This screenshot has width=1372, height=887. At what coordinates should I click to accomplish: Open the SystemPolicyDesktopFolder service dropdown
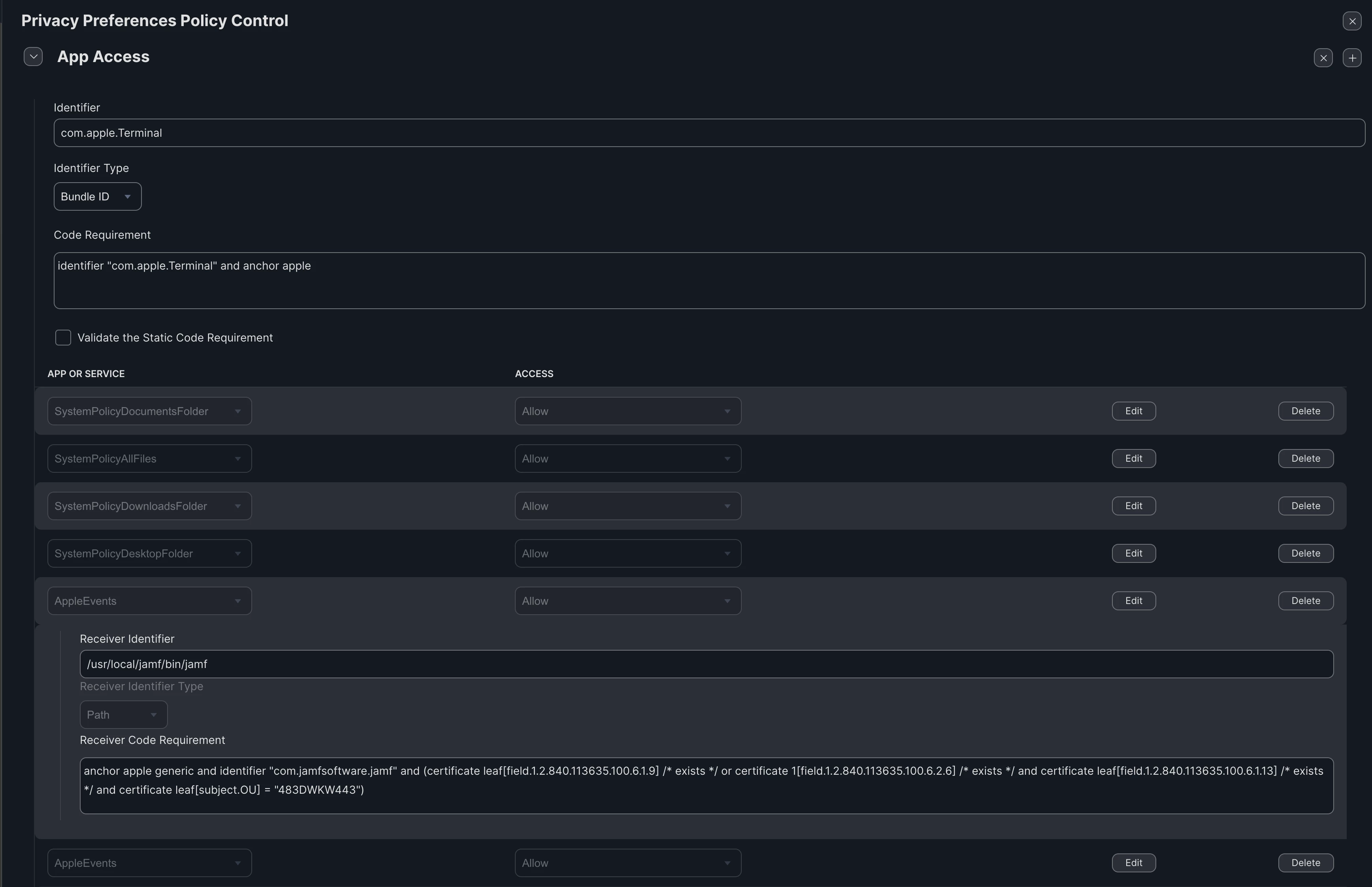[150, 553]
